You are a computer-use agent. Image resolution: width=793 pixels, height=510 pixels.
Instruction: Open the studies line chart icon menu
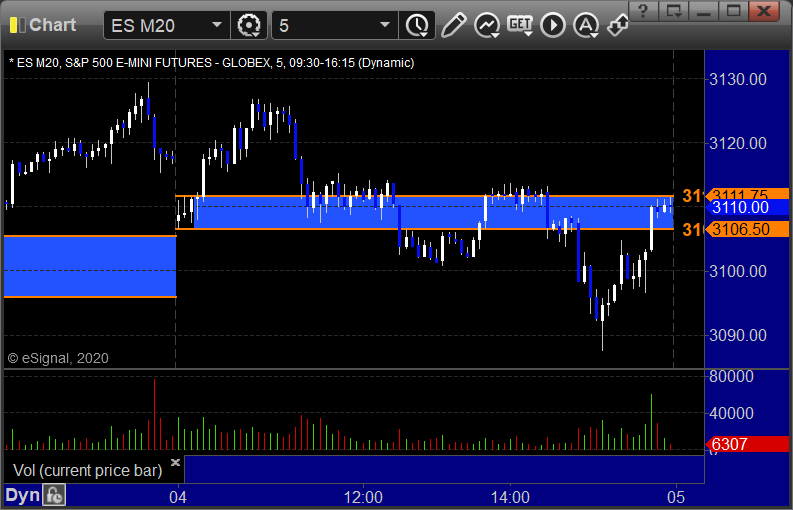(487, 25)
